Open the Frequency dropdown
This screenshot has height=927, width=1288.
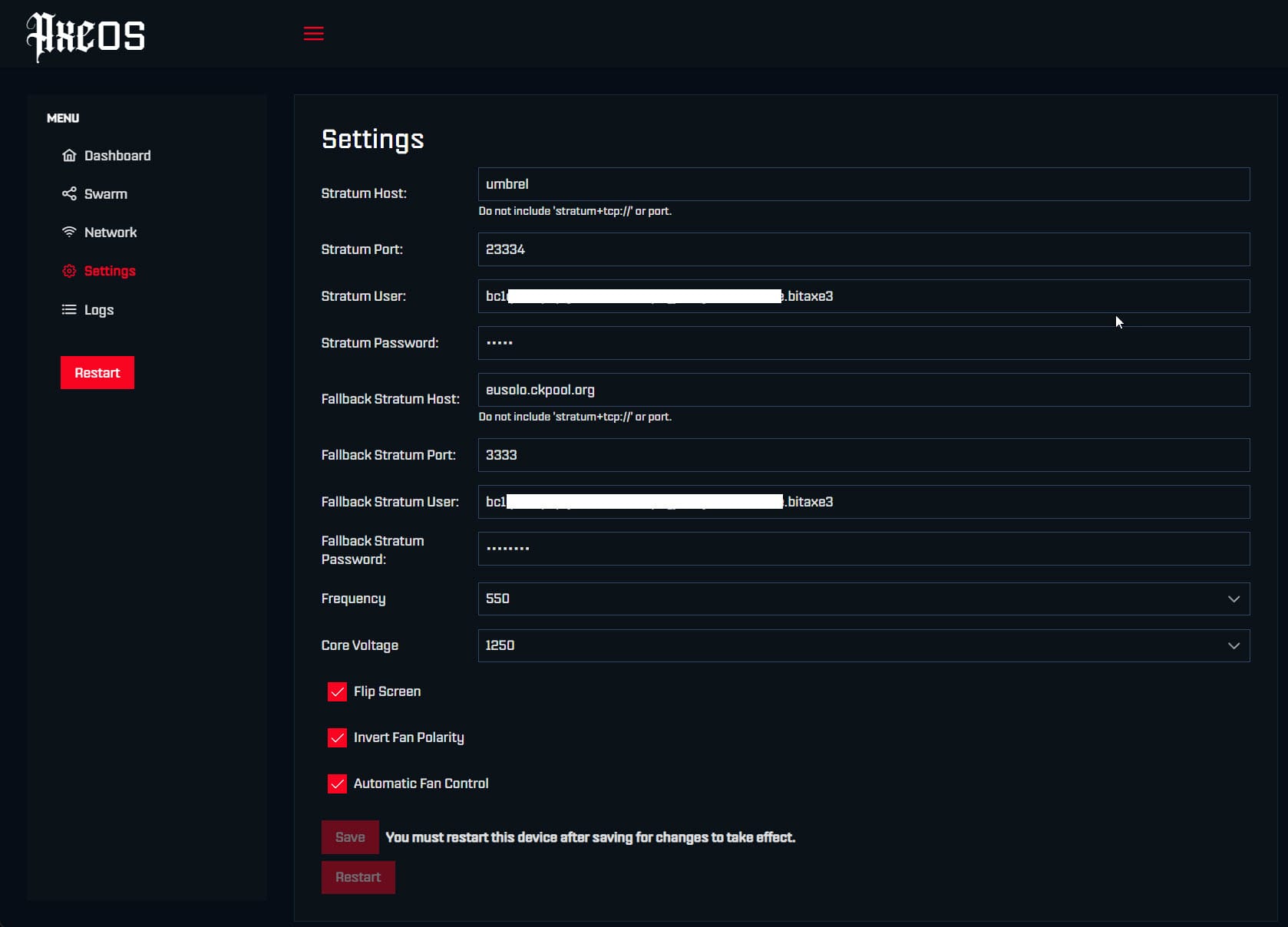[x=863, y=599]
